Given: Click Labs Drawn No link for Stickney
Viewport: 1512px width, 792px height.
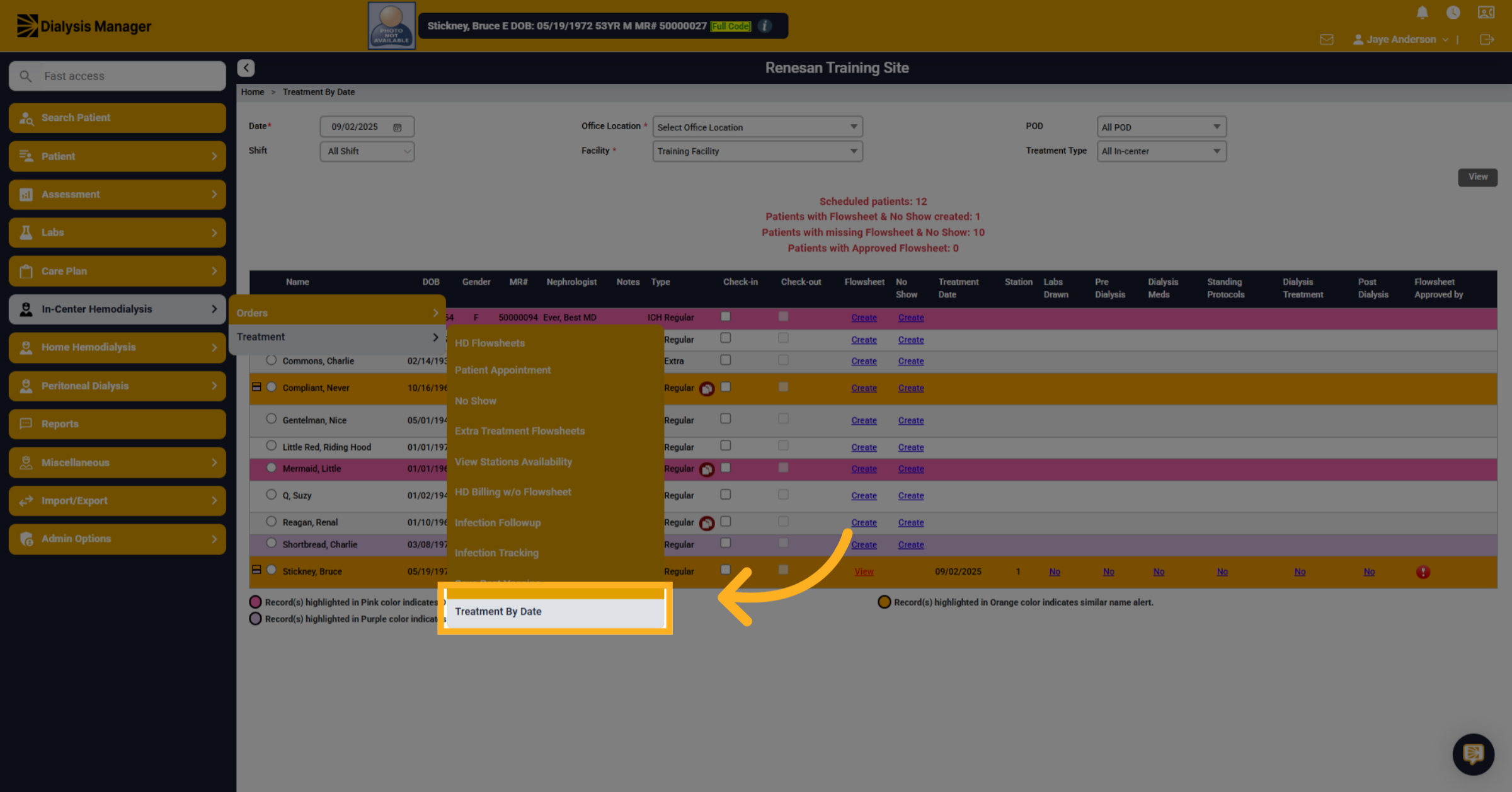Looking at the screenshot, I should point(1055,571).
